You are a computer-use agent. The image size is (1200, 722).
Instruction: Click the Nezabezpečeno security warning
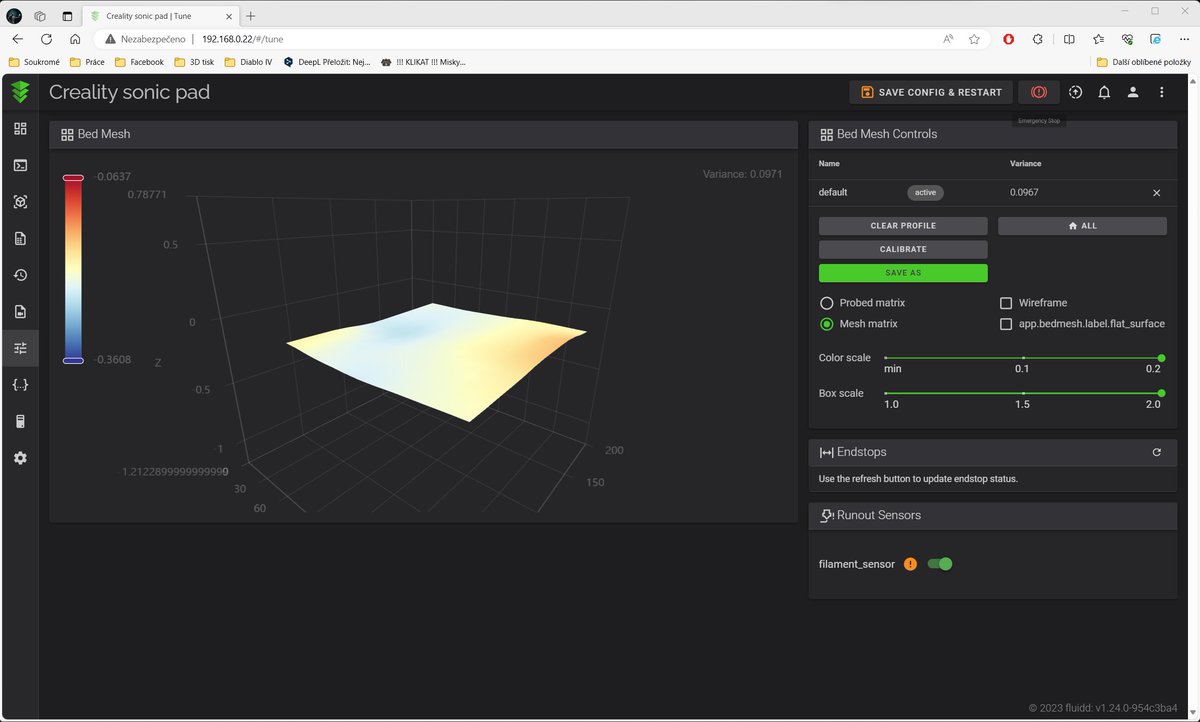(143, 39)
